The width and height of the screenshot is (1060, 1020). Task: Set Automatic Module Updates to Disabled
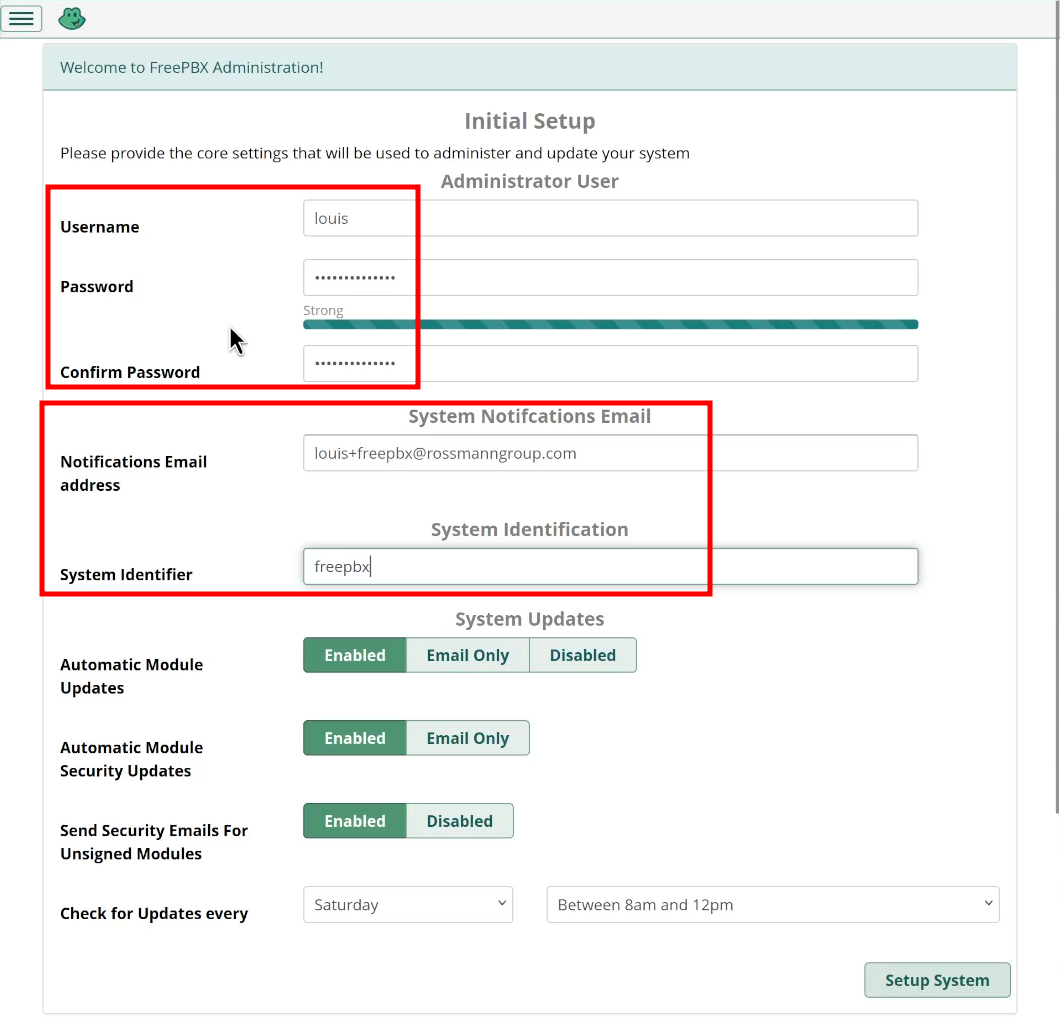(583, 655)
